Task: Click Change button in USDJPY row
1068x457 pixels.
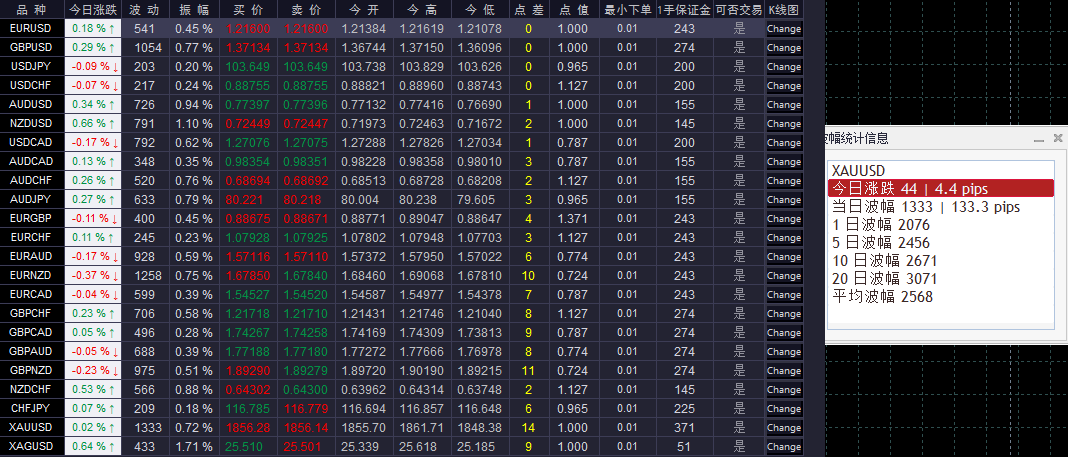Action: point(783,67)
